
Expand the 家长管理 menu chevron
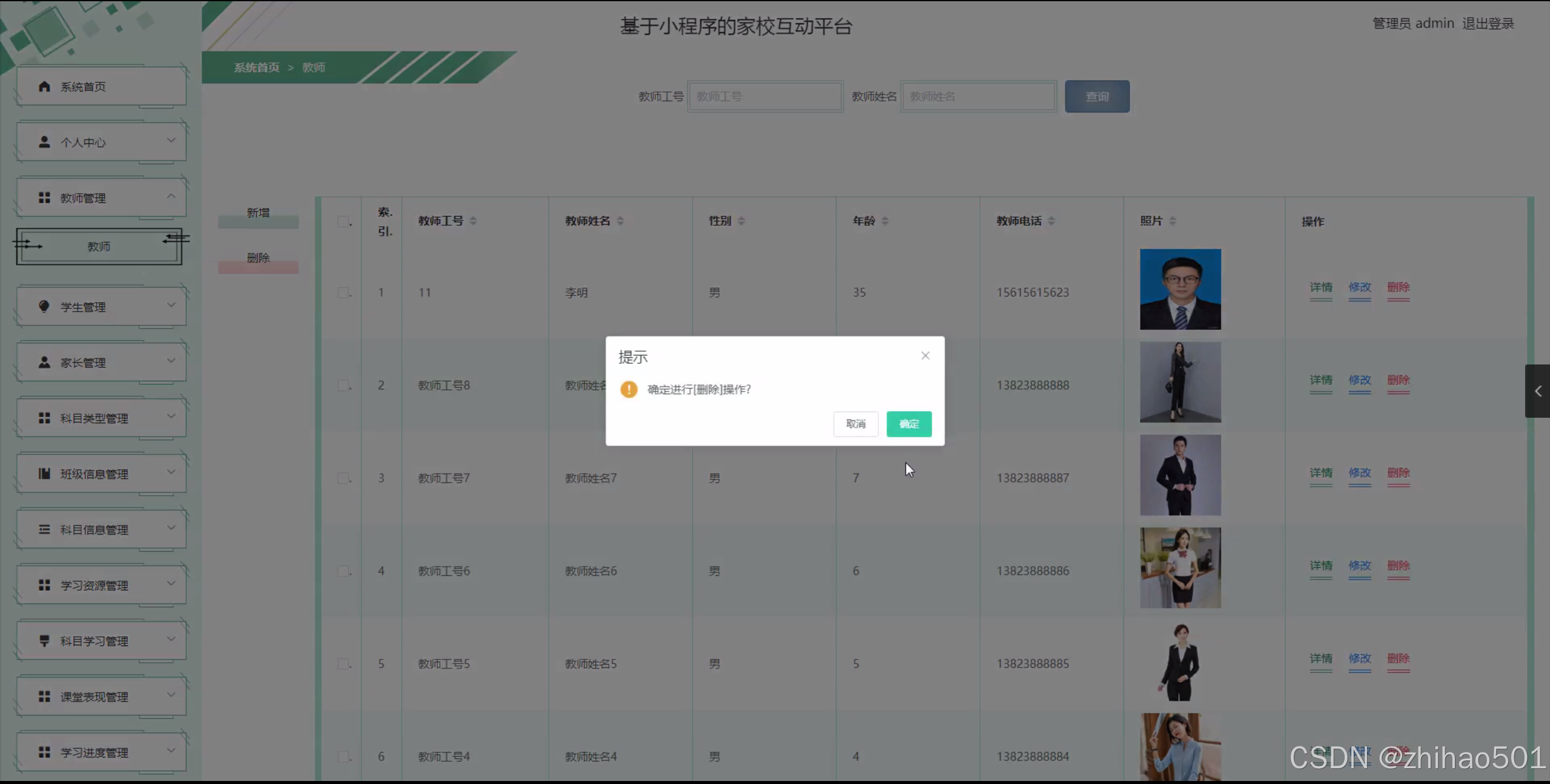click(x=171, y=361)
